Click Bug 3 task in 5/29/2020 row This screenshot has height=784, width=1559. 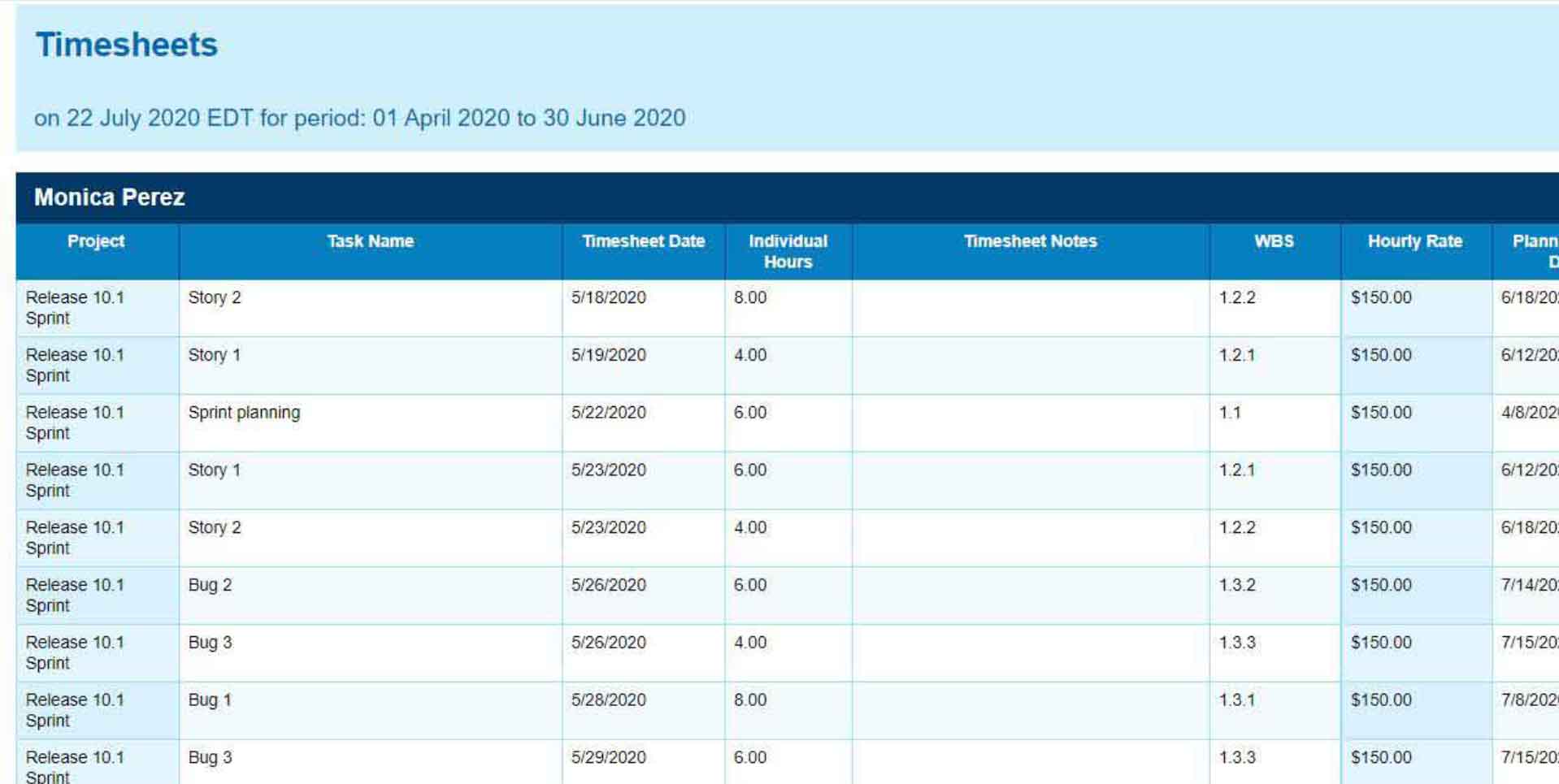pos(210,758)
